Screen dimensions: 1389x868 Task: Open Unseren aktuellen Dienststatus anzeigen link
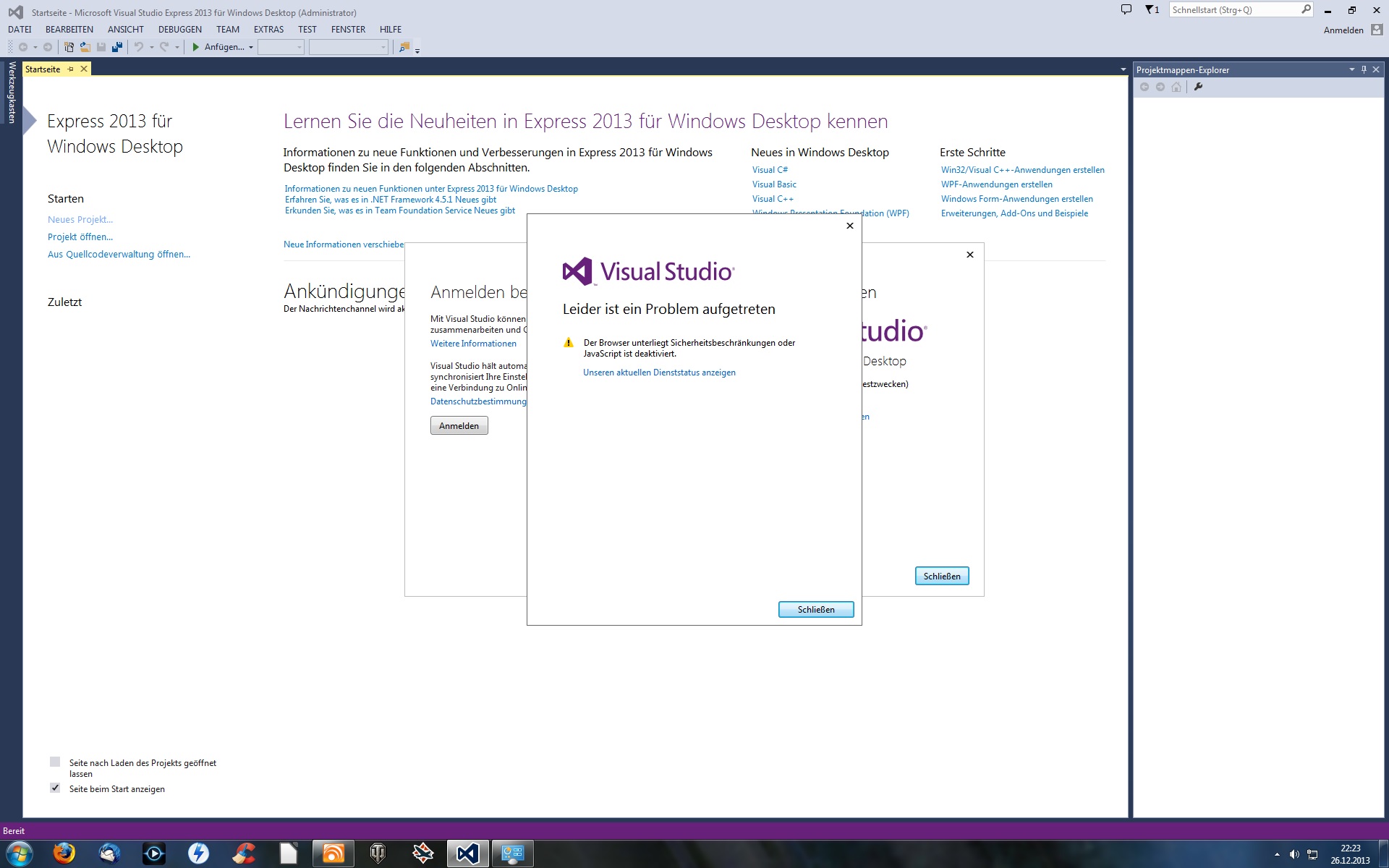[659, 373]
